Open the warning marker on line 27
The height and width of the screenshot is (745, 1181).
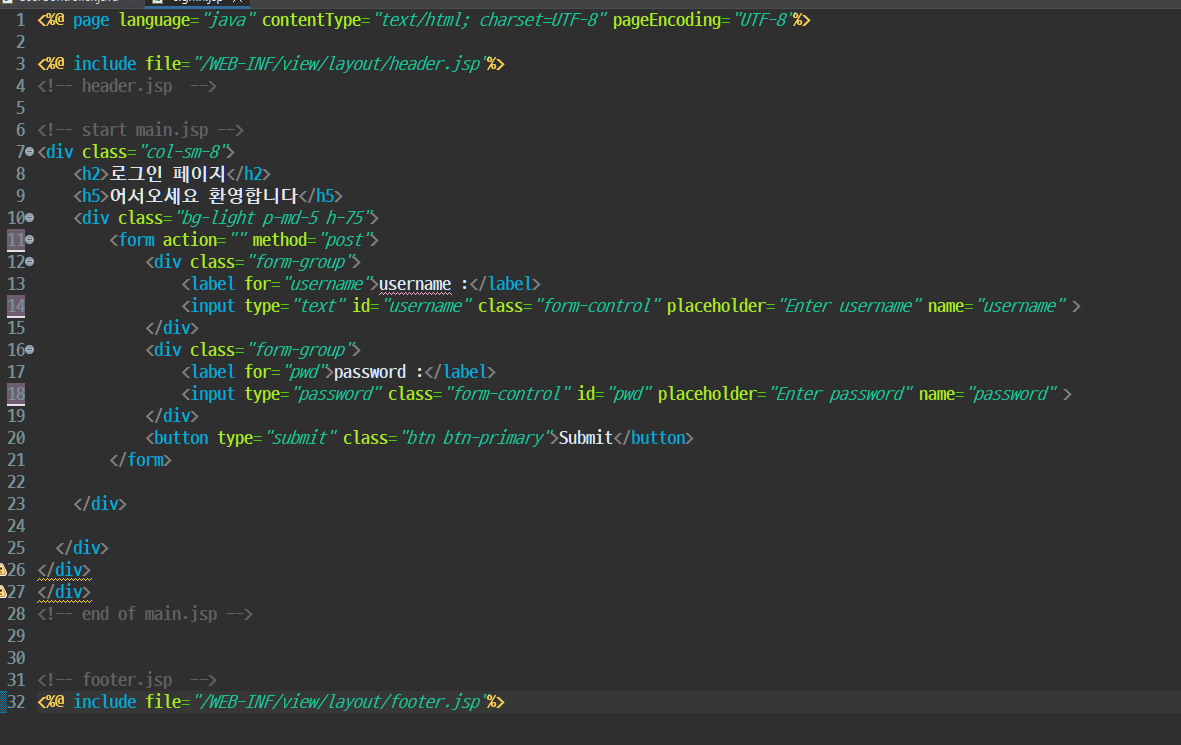click(x=3, y=591)
